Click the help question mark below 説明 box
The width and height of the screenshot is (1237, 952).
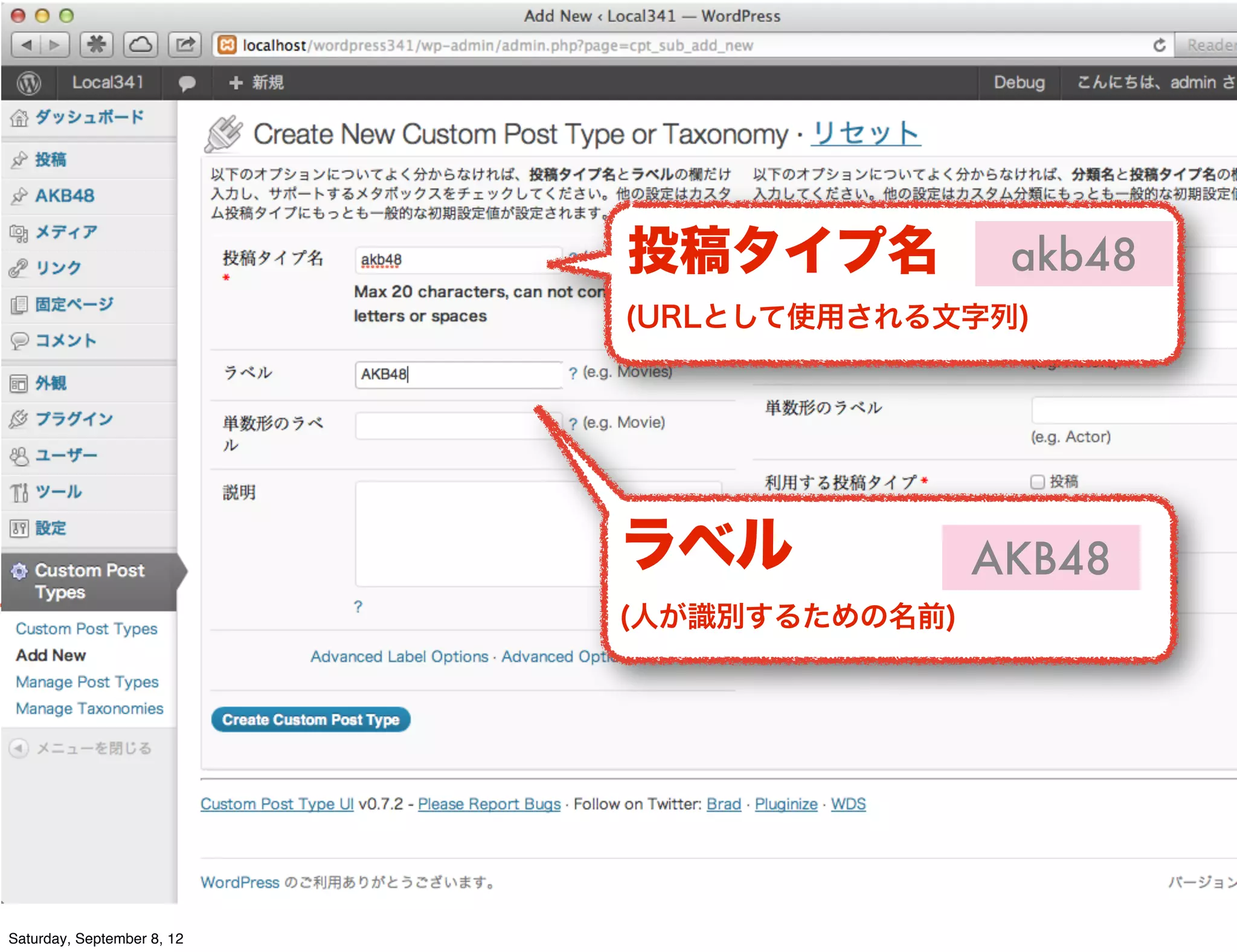[358, 606]
